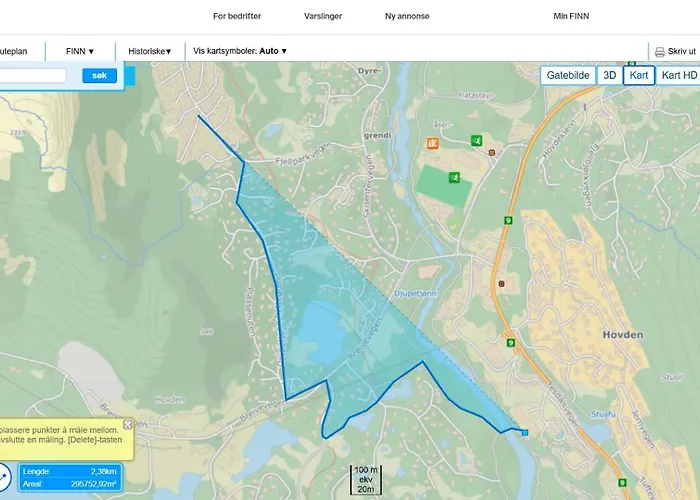The image size is (700, 500).
Task: Click the green ski symbol near åsen
Action: [x=476, y=141]
